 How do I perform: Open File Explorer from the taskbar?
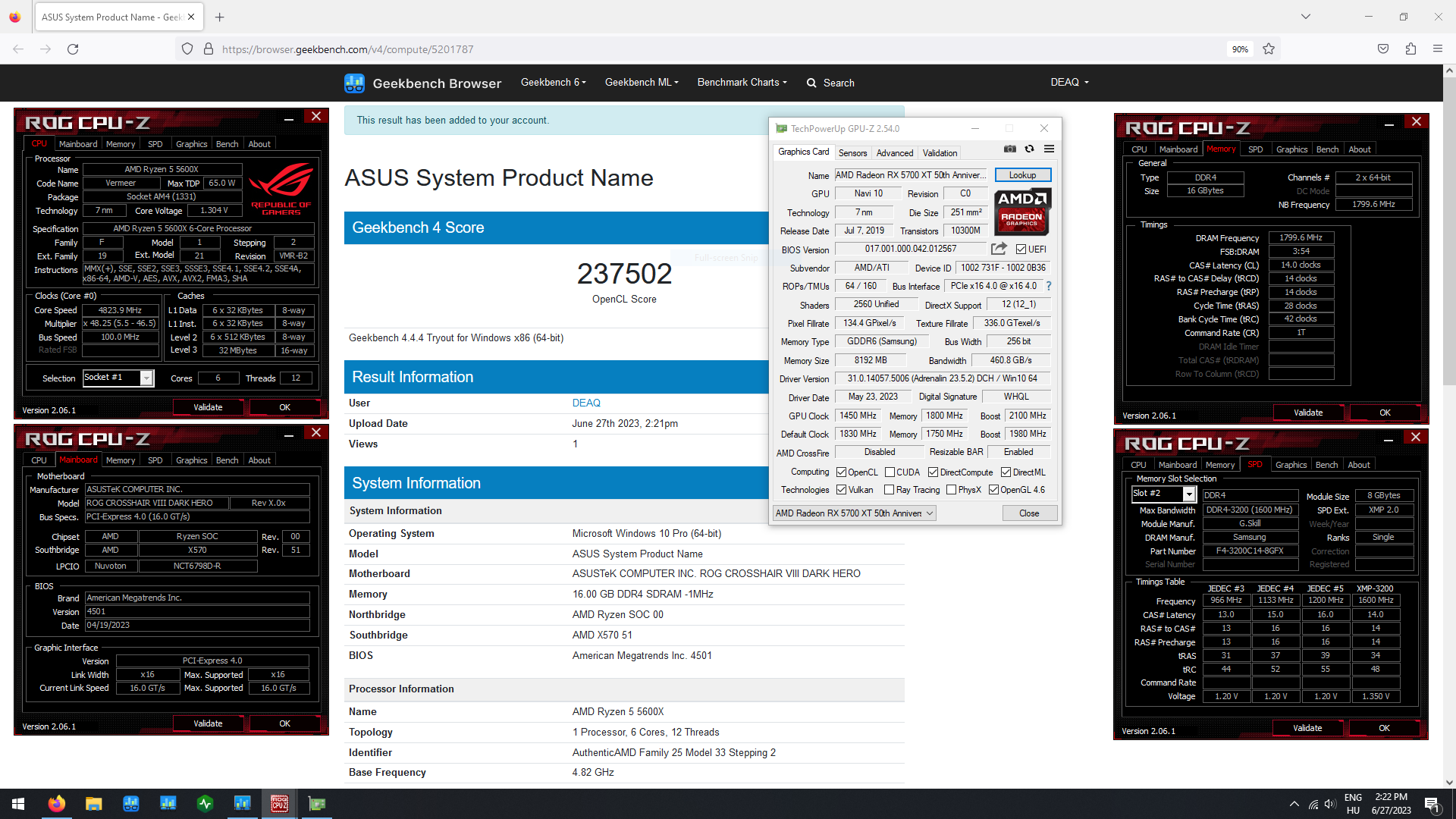(x=93, y=804)
